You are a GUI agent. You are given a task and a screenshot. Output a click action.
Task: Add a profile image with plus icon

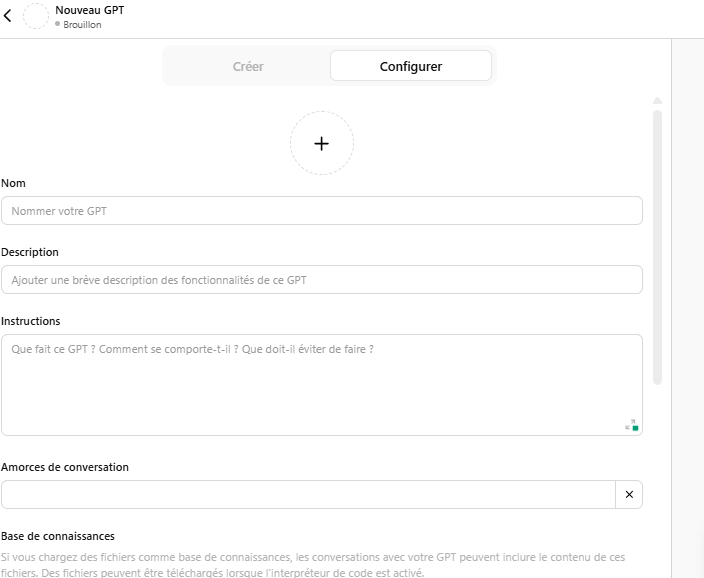point(321,143)
